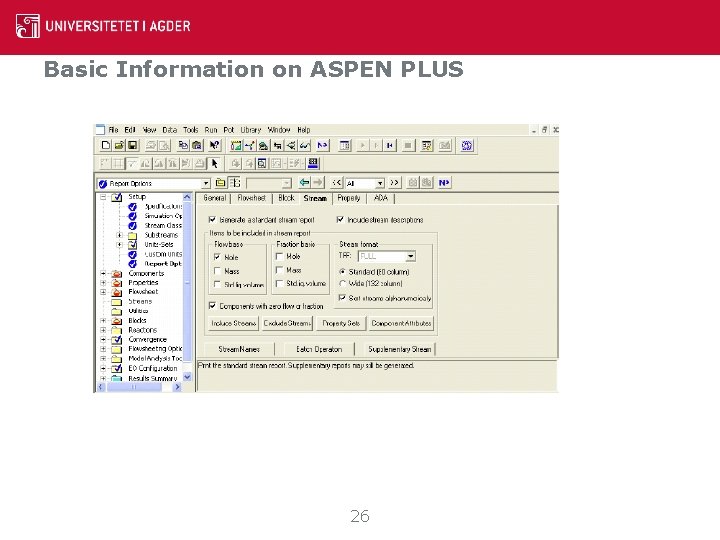This screenshot has height=540, width=720.
Task: Open the Report Options form dropdown
Action: point(206,183)
